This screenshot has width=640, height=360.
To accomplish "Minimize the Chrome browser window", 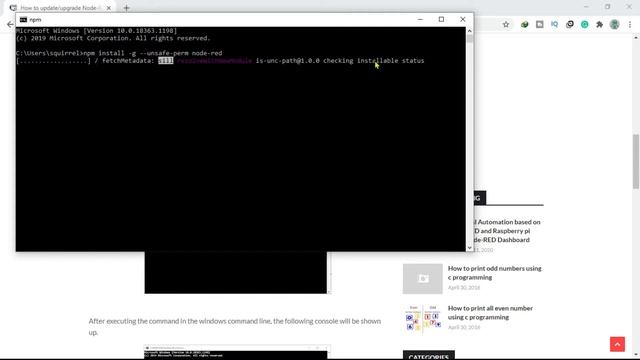I will 586,7.
